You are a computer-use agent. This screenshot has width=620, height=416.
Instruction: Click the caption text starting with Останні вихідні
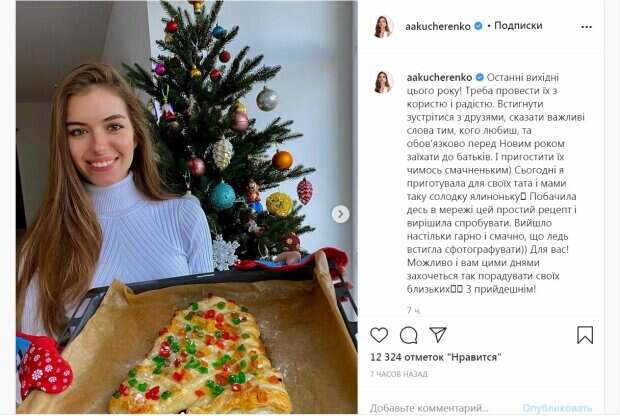482,180
